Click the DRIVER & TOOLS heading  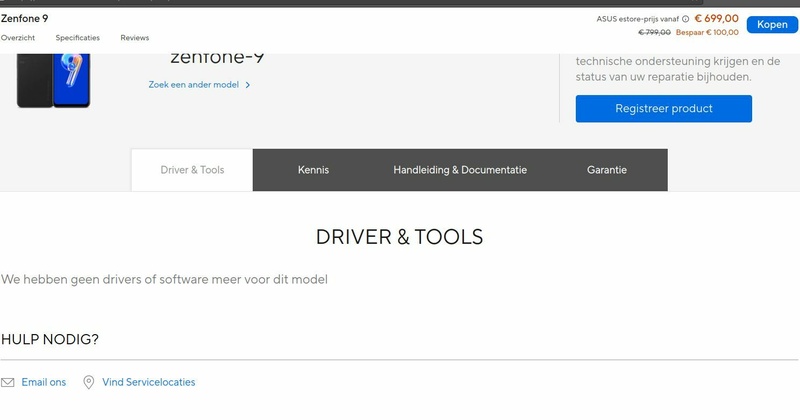tap(399, 237)
